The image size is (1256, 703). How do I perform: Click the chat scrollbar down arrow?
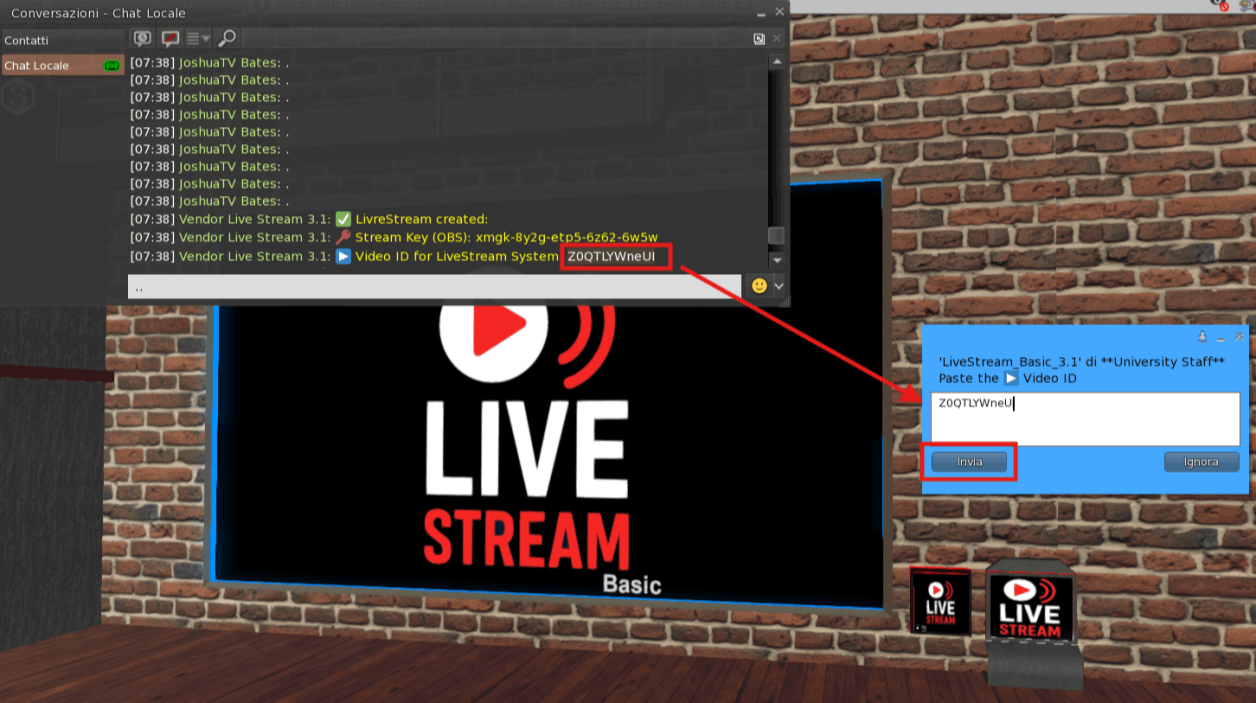[776, 260]
